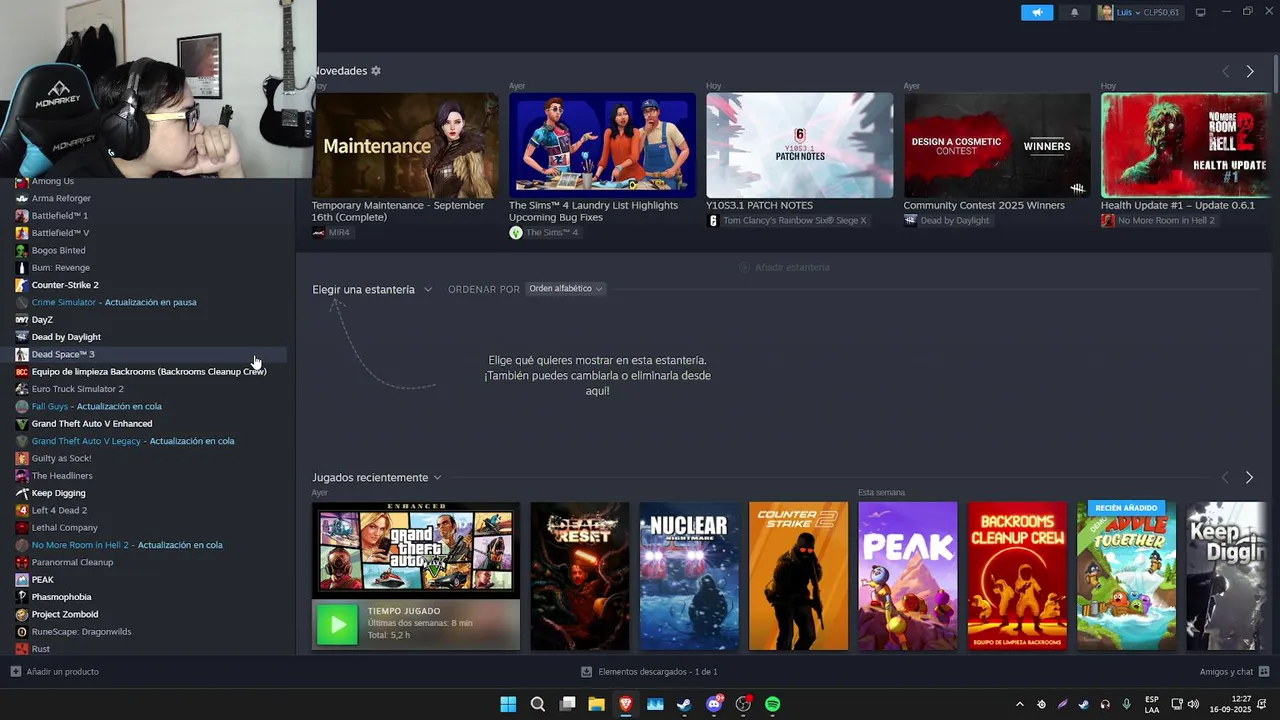Open Counter-Strike 2 game cover

coord(798,576)
